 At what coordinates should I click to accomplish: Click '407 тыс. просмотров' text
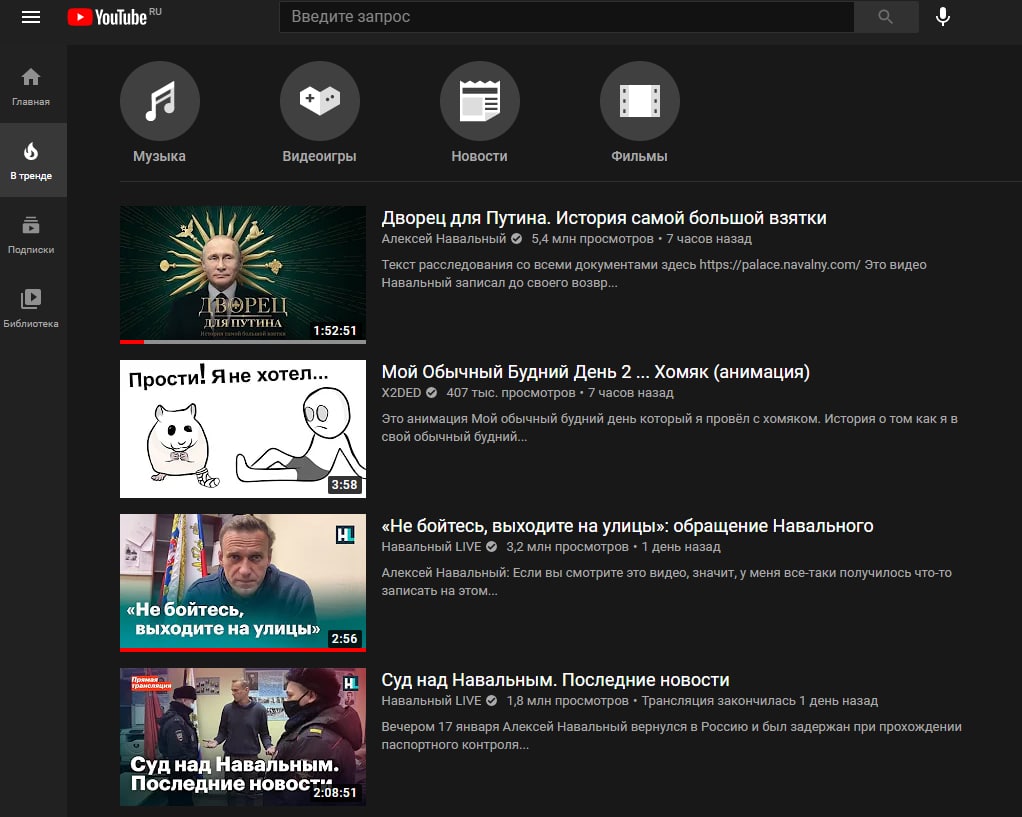coord(510,393)
